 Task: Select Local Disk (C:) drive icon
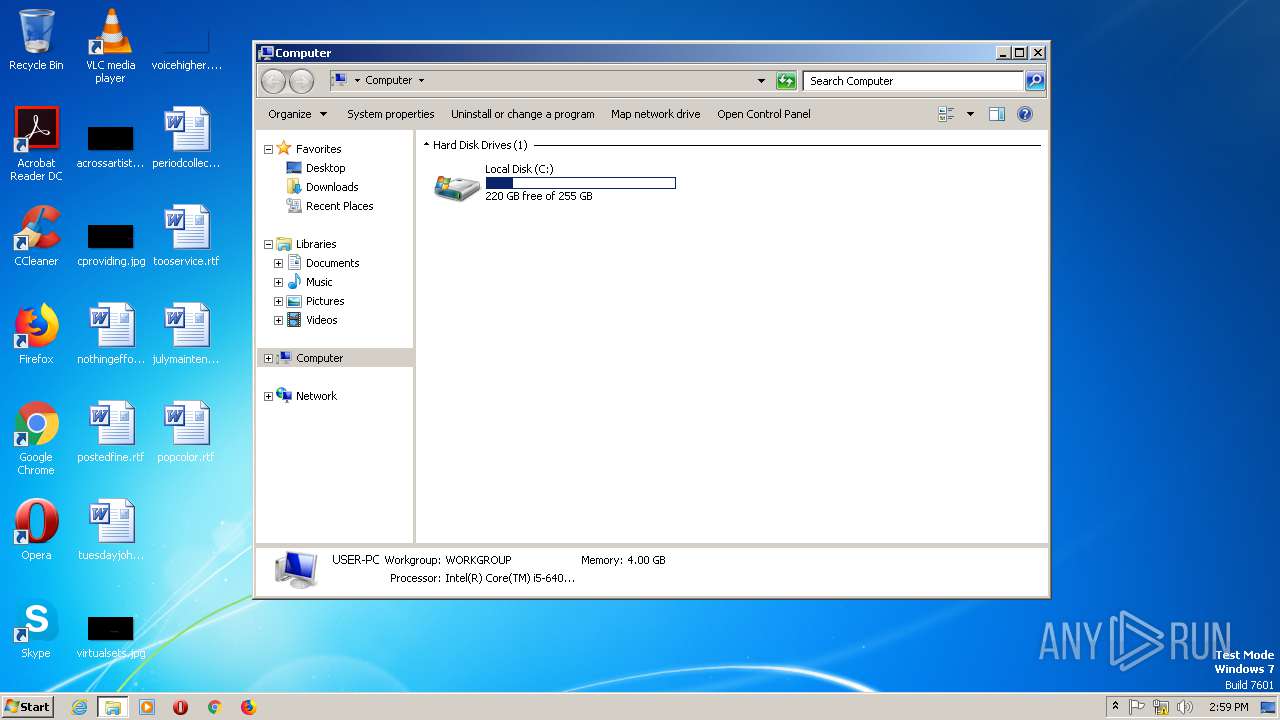pos(456,186)
